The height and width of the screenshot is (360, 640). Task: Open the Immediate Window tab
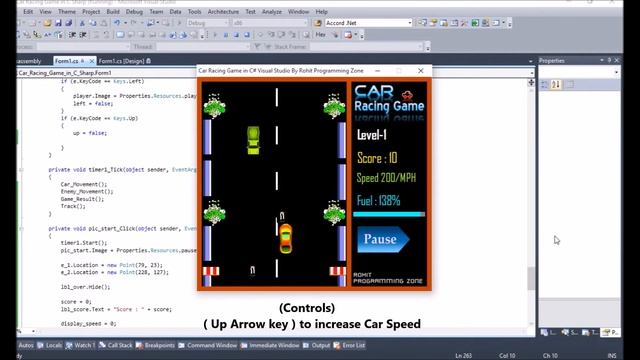[x=270, y=345]
